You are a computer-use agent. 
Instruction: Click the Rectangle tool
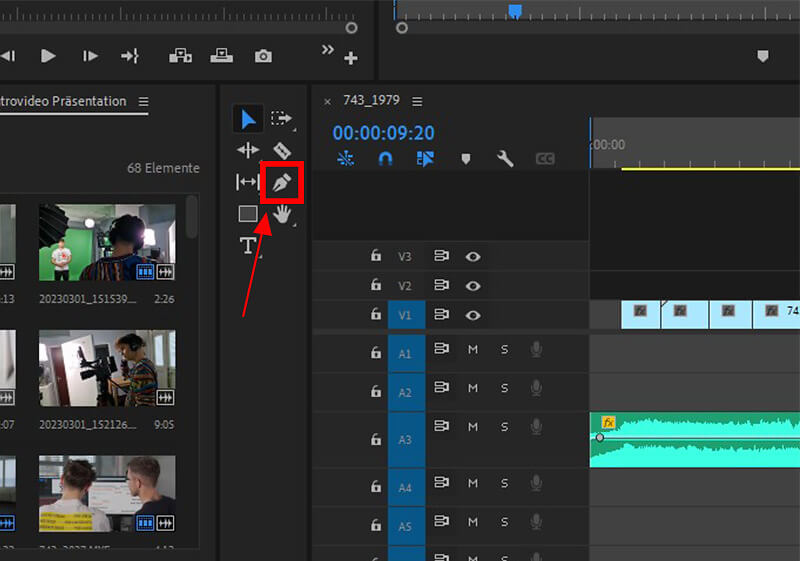[x=248, y=213]
